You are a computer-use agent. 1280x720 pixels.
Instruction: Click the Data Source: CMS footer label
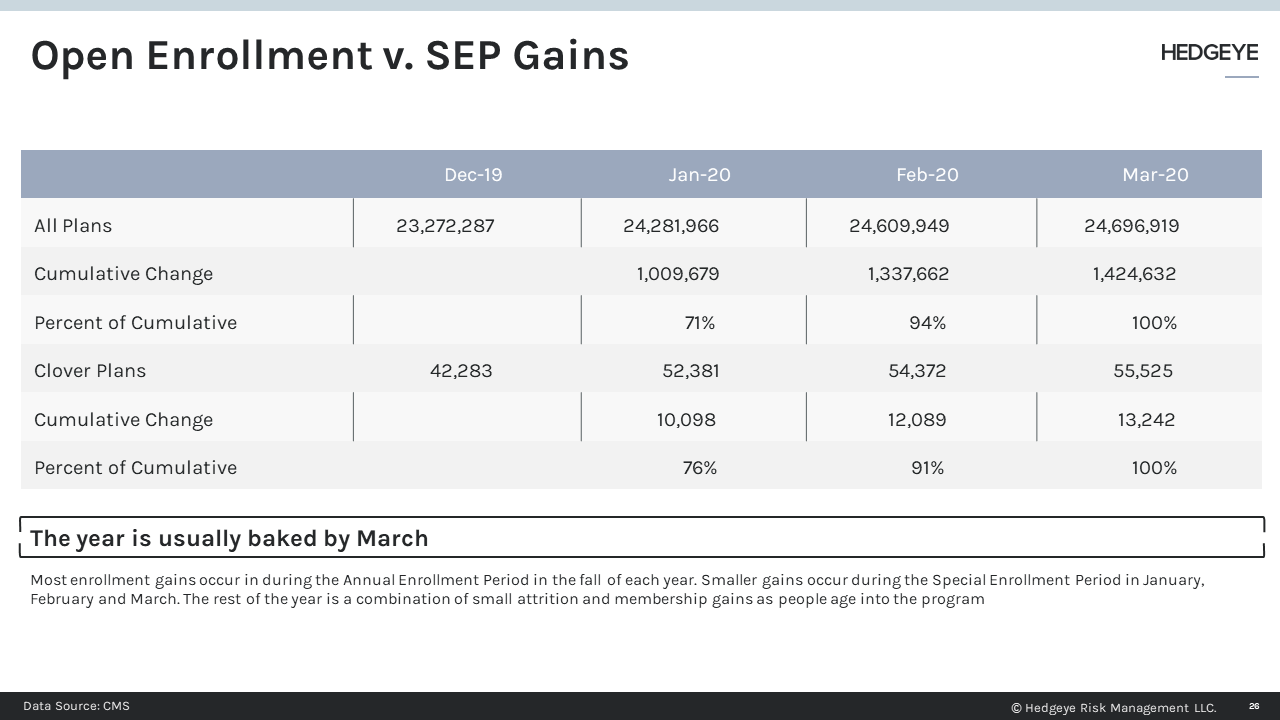pos(76,706)
